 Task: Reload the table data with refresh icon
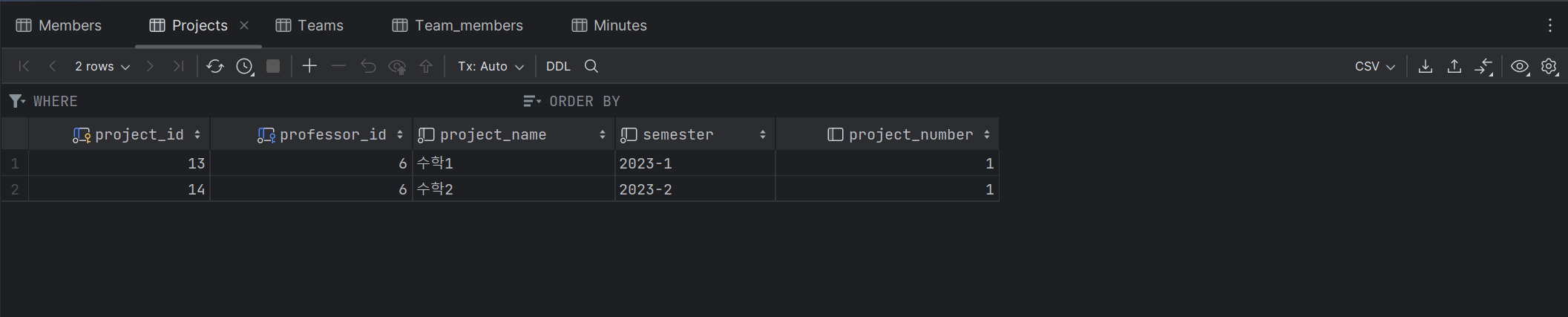pos(215,66)
